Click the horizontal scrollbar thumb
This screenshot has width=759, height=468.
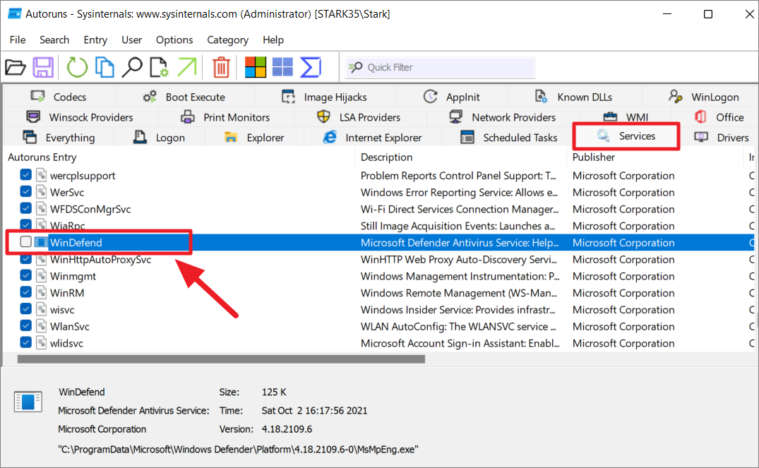221,359
